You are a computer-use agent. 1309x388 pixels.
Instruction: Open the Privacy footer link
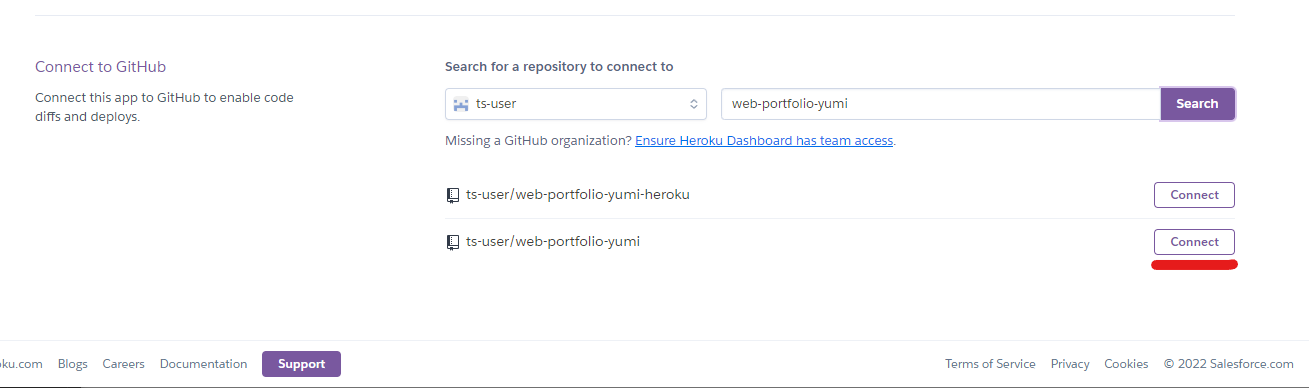click(1070, 364)
